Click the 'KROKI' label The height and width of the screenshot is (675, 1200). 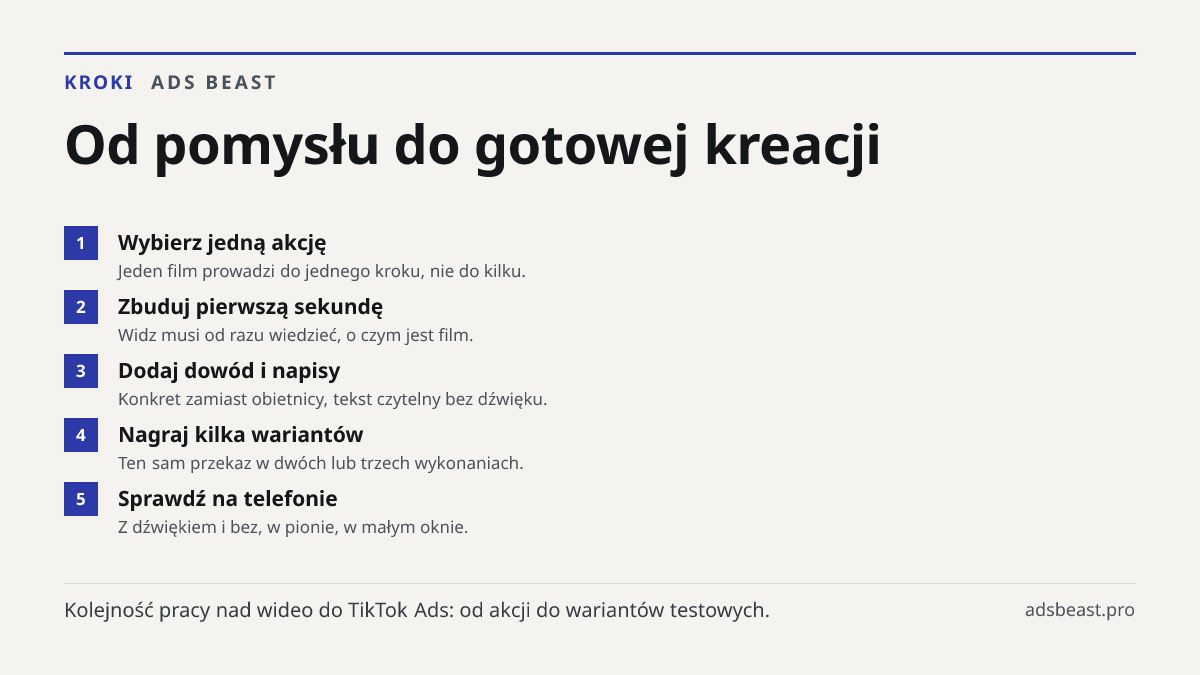click(99, 83)
